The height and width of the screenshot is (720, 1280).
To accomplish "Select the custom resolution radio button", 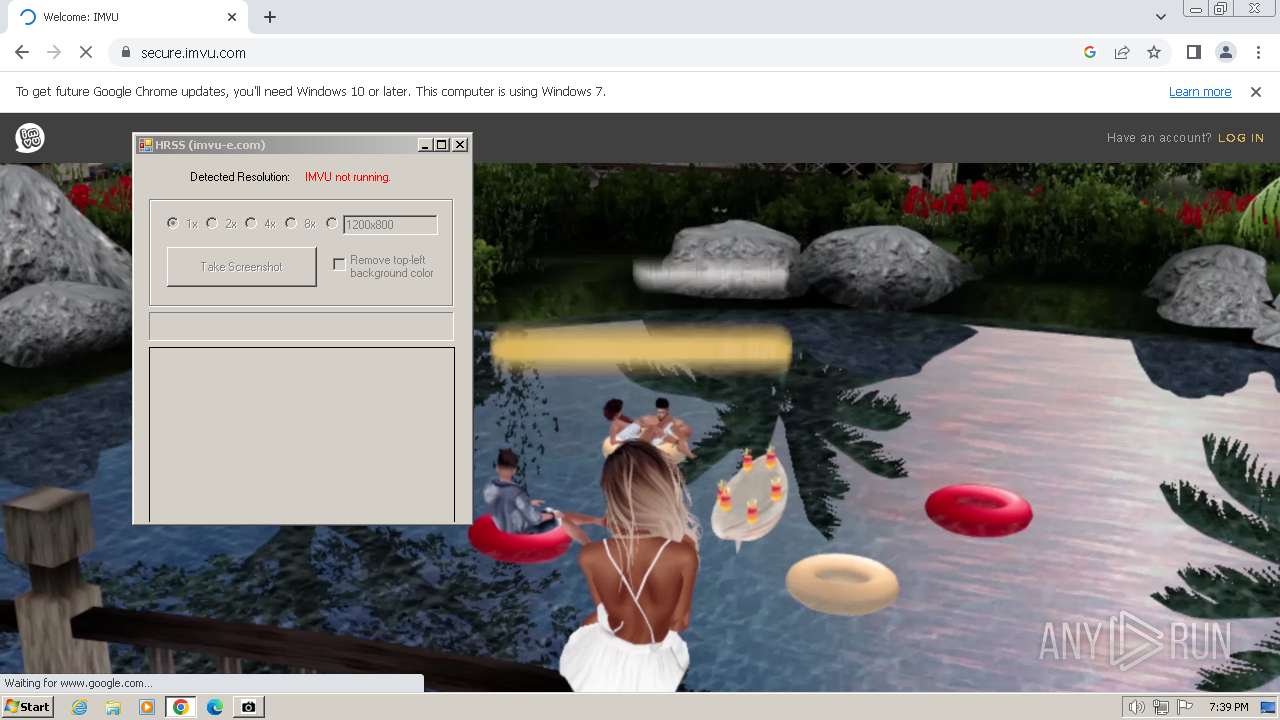I will click(x=331, y=224).
